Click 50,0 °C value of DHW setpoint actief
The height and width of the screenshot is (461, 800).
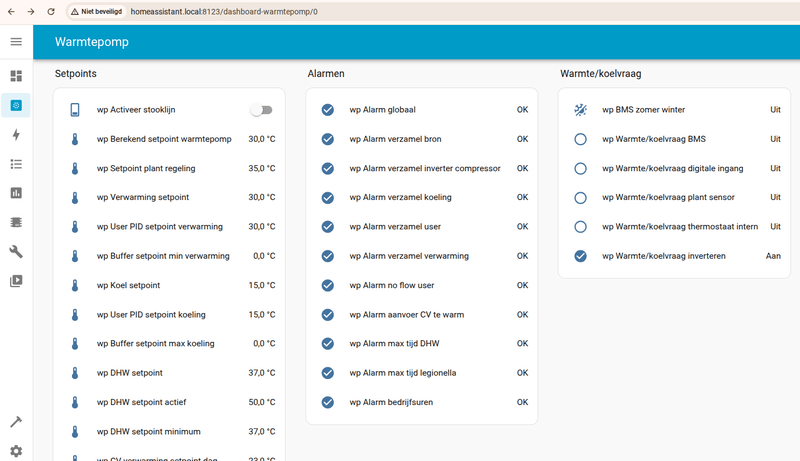262,402
